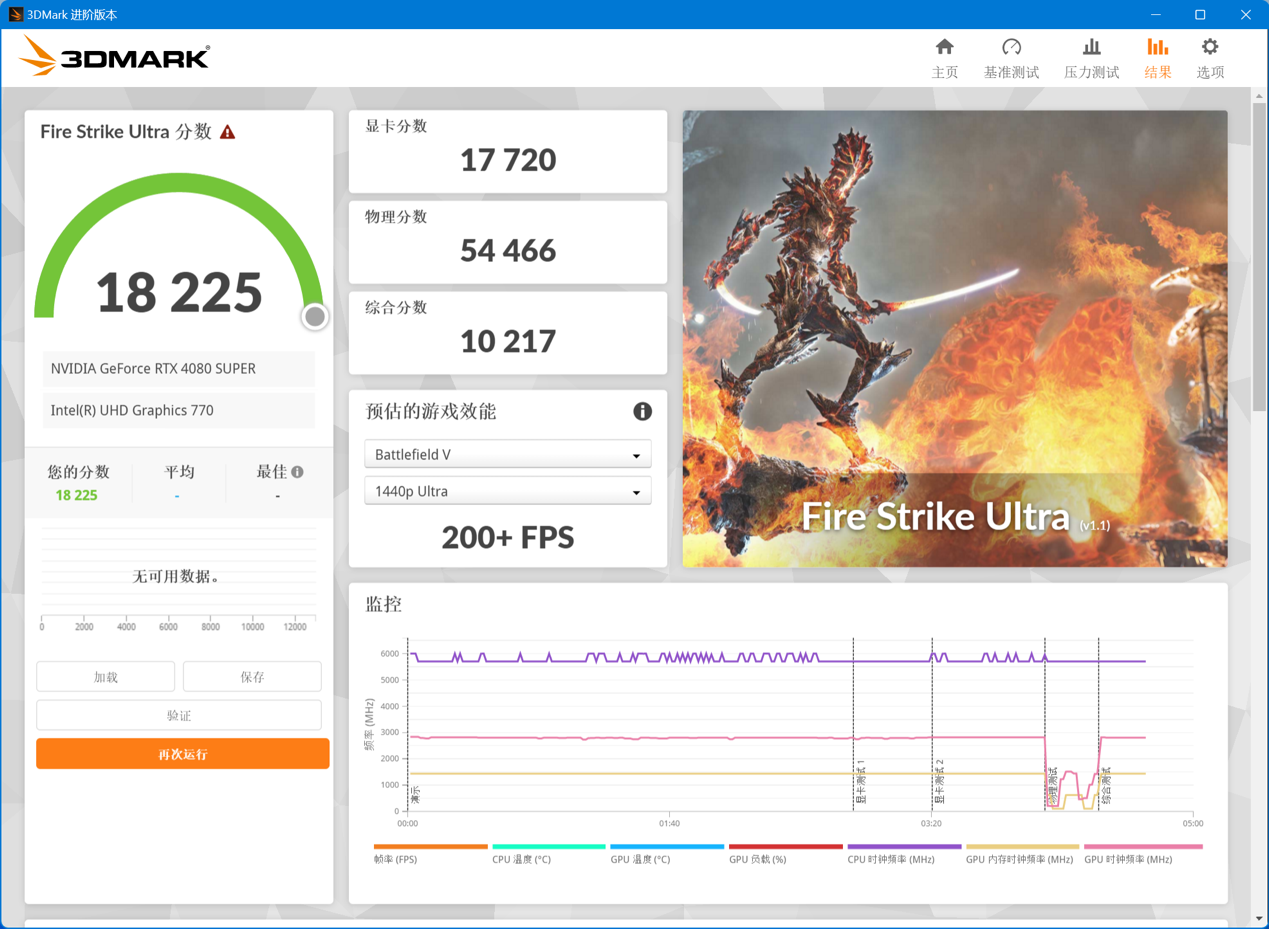Open stress testing via the 压力测试 bar-chart icon
The width and height of the screenshot is (1269, 929).
pos(1091,46)
